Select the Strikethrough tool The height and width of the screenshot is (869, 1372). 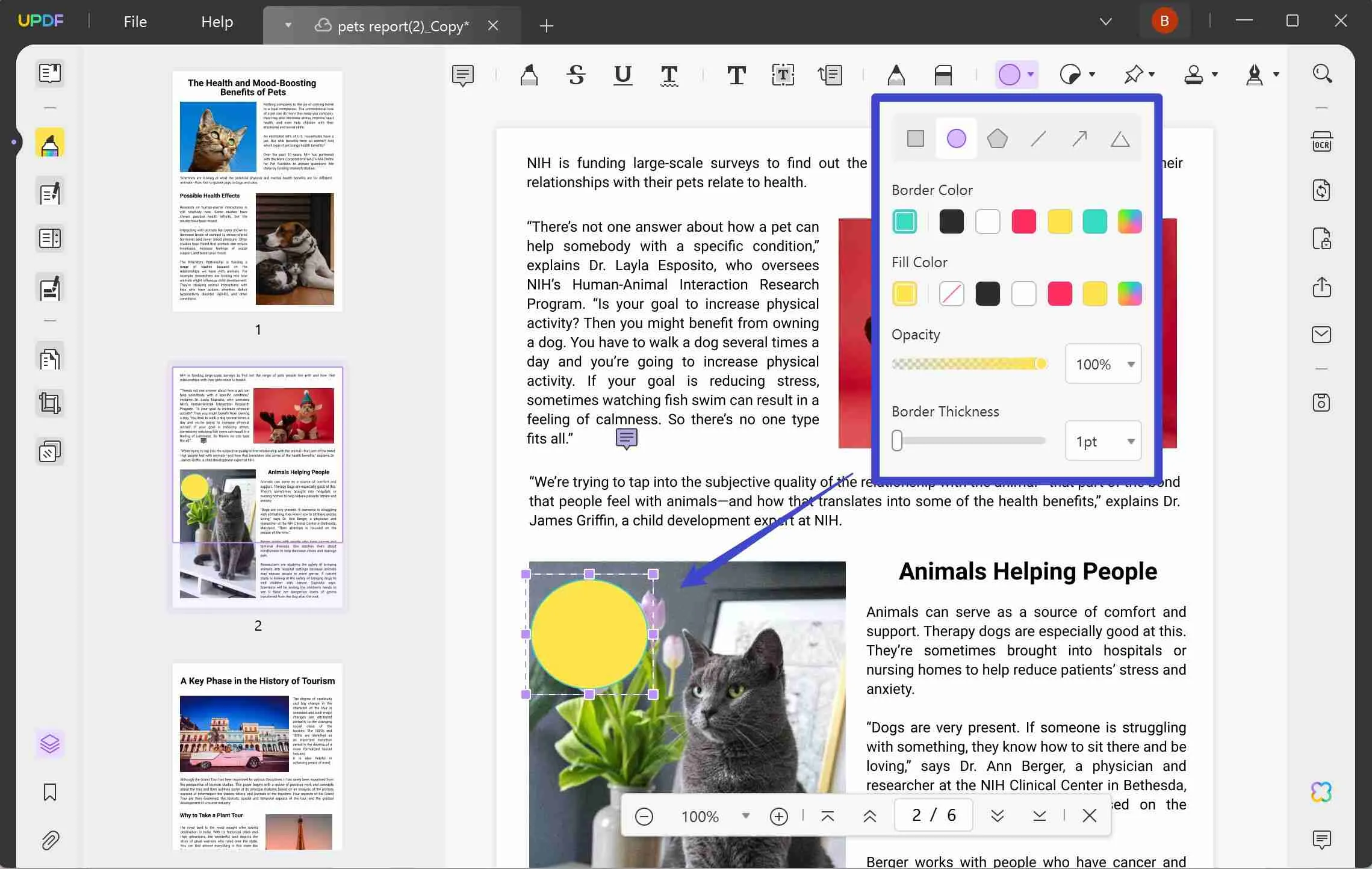click(x=576, y=75)
